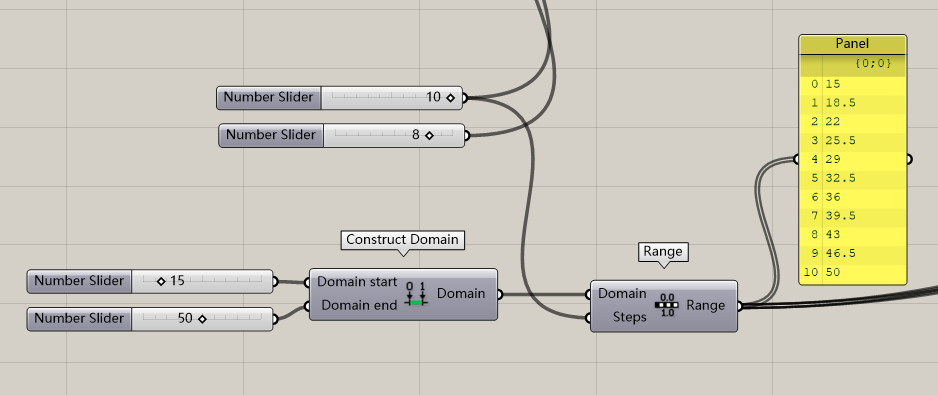This screenshot has width=938, height=395.
Task: Click the Domain output of Construct Domain
Action: coord(461,293)
